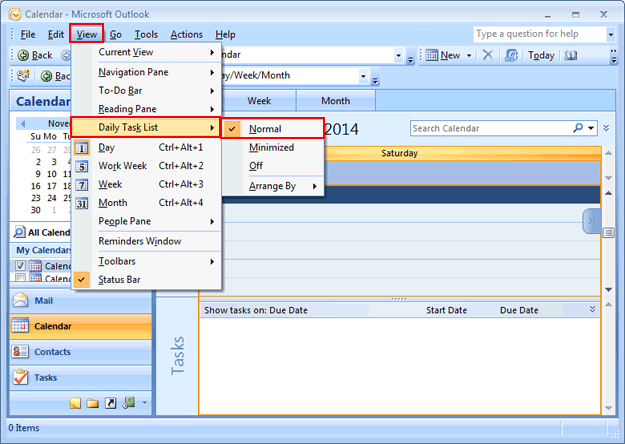Open the Day/Week/Month view dropdown
Screen dimensions: 625x444
363,76
